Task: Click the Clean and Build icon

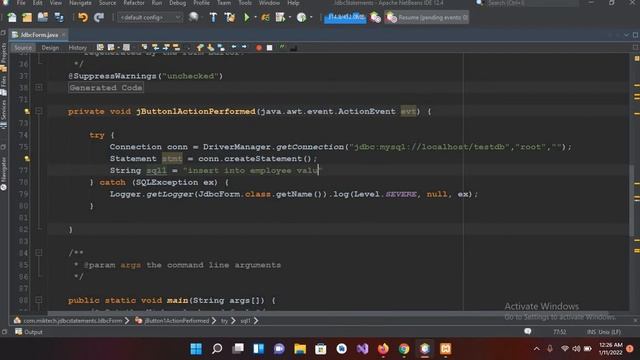Action: [x=230, y=17]
